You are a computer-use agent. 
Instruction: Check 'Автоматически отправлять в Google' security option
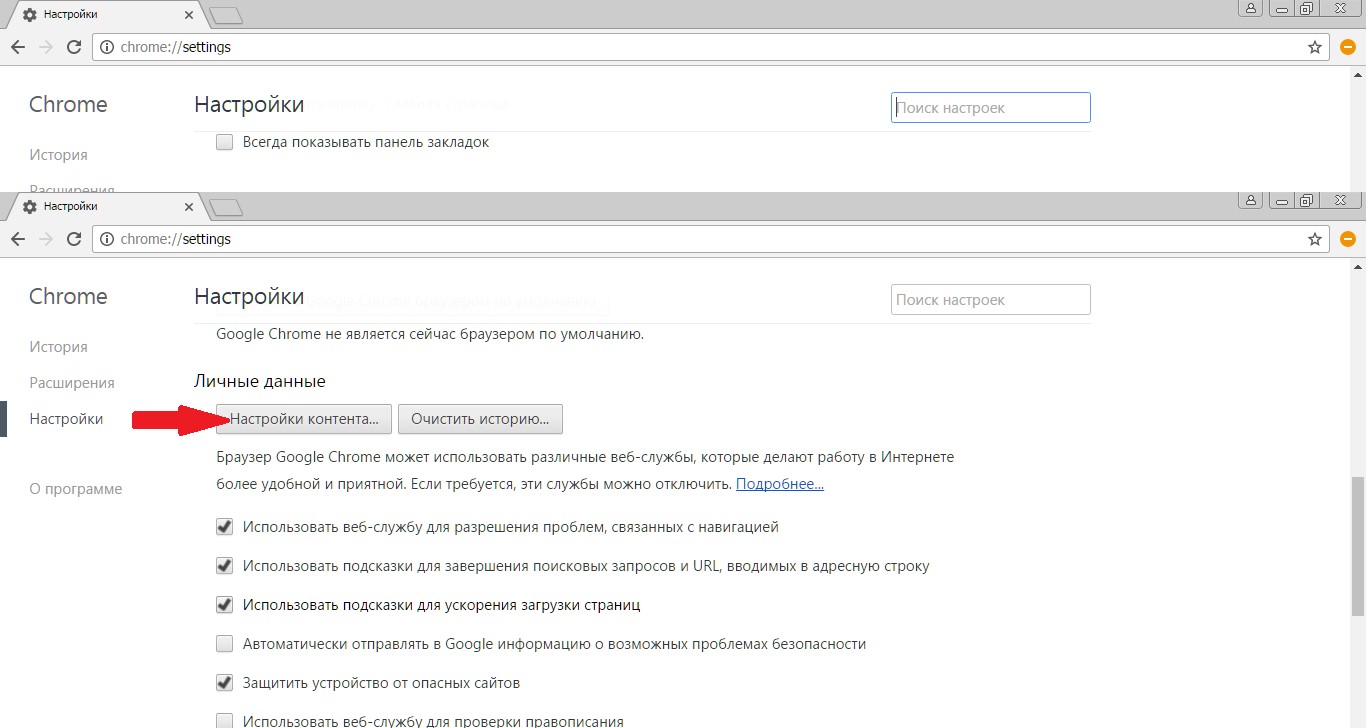[225, 644]
